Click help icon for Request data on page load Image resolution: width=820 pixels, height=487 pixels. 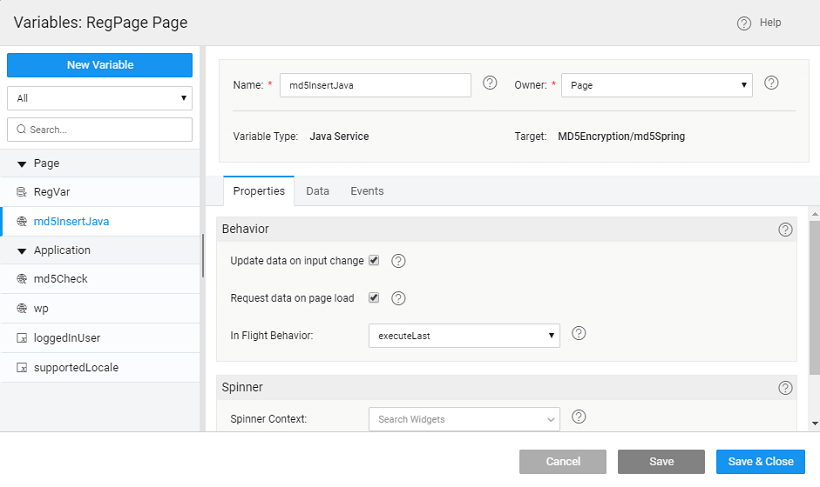pyautogui.click(x=398, y=298)
